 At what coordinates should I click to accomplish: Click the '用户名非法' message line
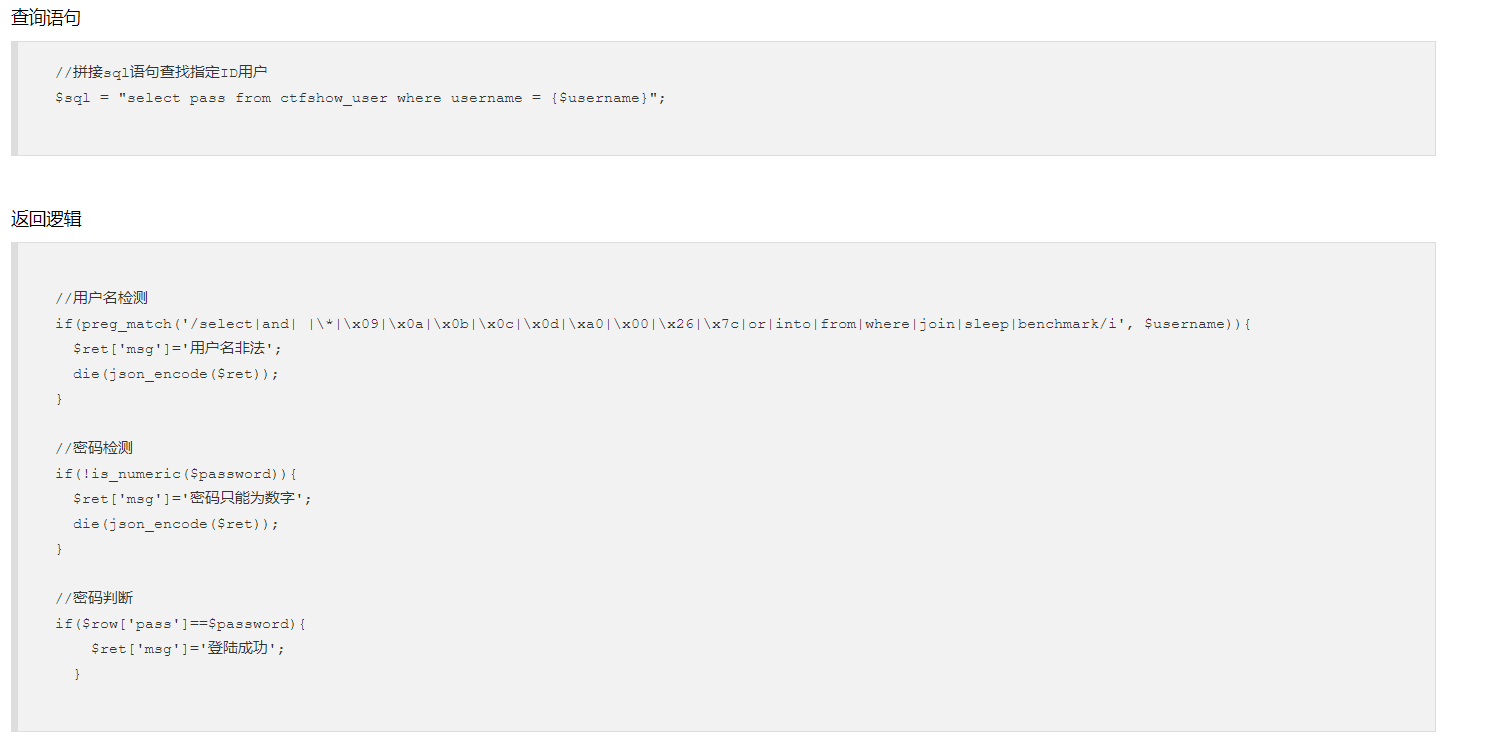pyautogui.click(x=178, y=349)
